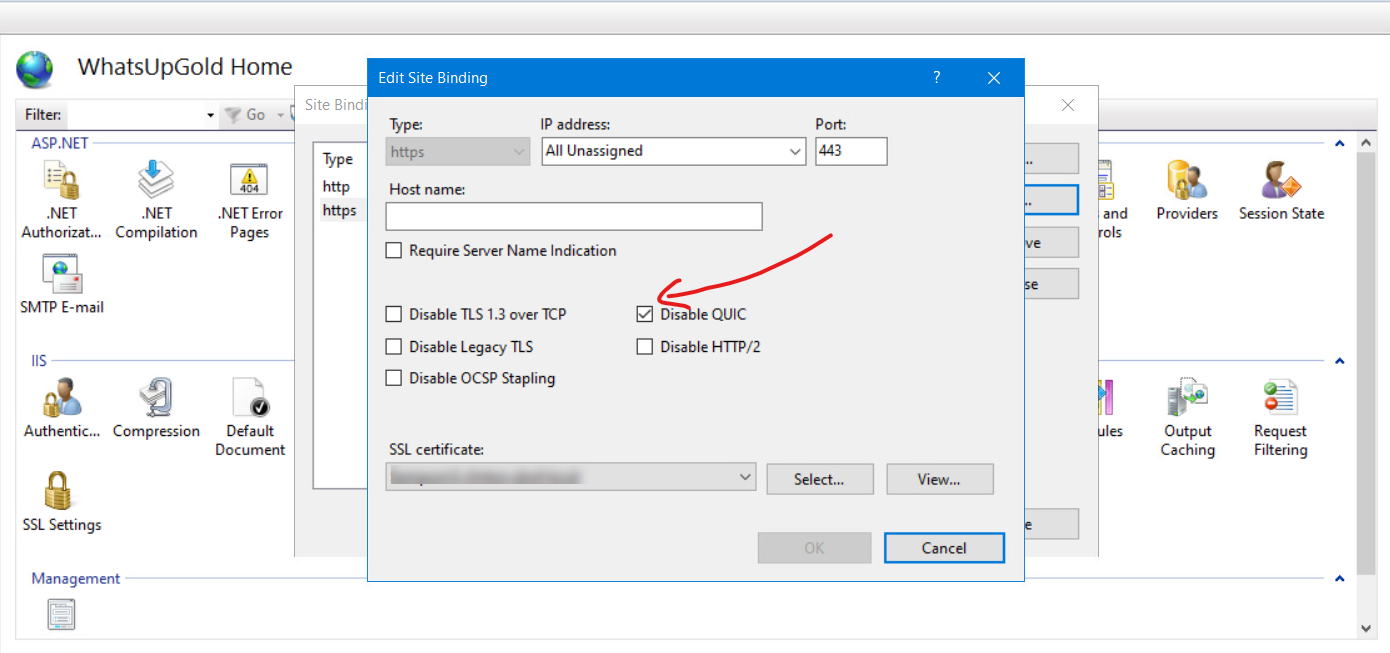Click Select... for SSL certificate
The image size is (1390, 653).
point(820,479)
